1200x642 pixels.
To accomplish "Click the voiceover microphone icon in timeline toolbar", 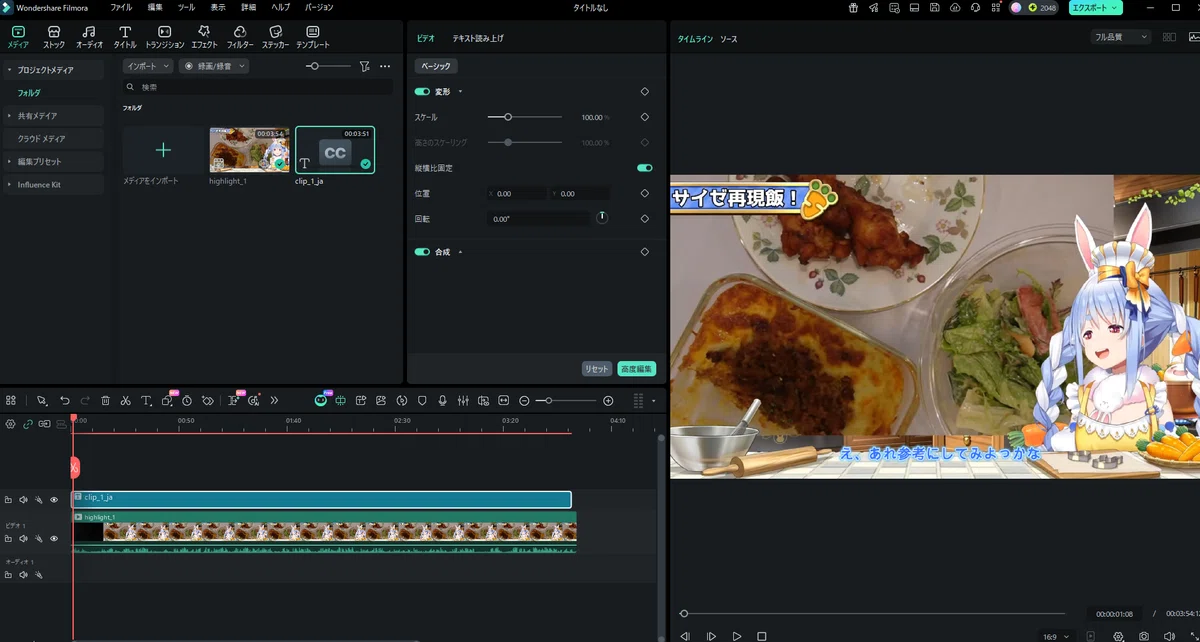I will (x=442, y=400).
